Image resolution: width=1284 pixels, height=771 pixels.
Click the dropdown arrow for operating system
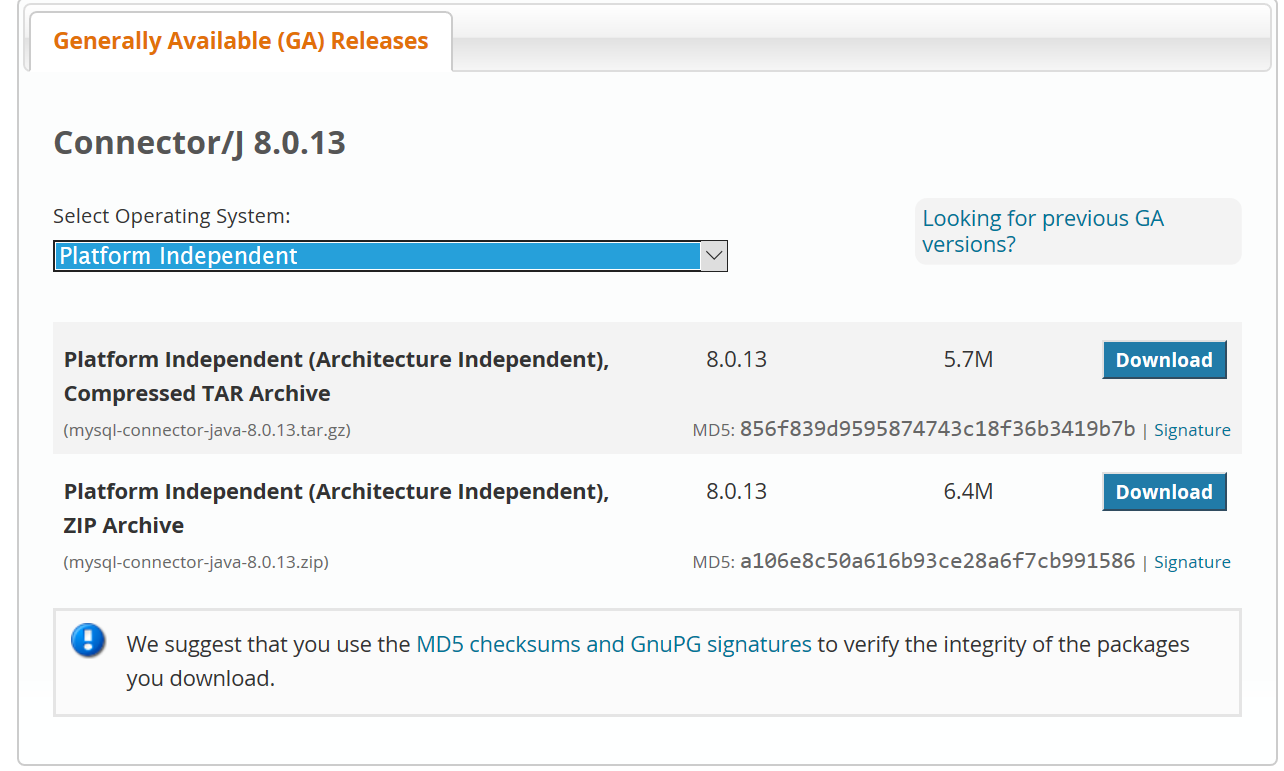tap(713, 256)
